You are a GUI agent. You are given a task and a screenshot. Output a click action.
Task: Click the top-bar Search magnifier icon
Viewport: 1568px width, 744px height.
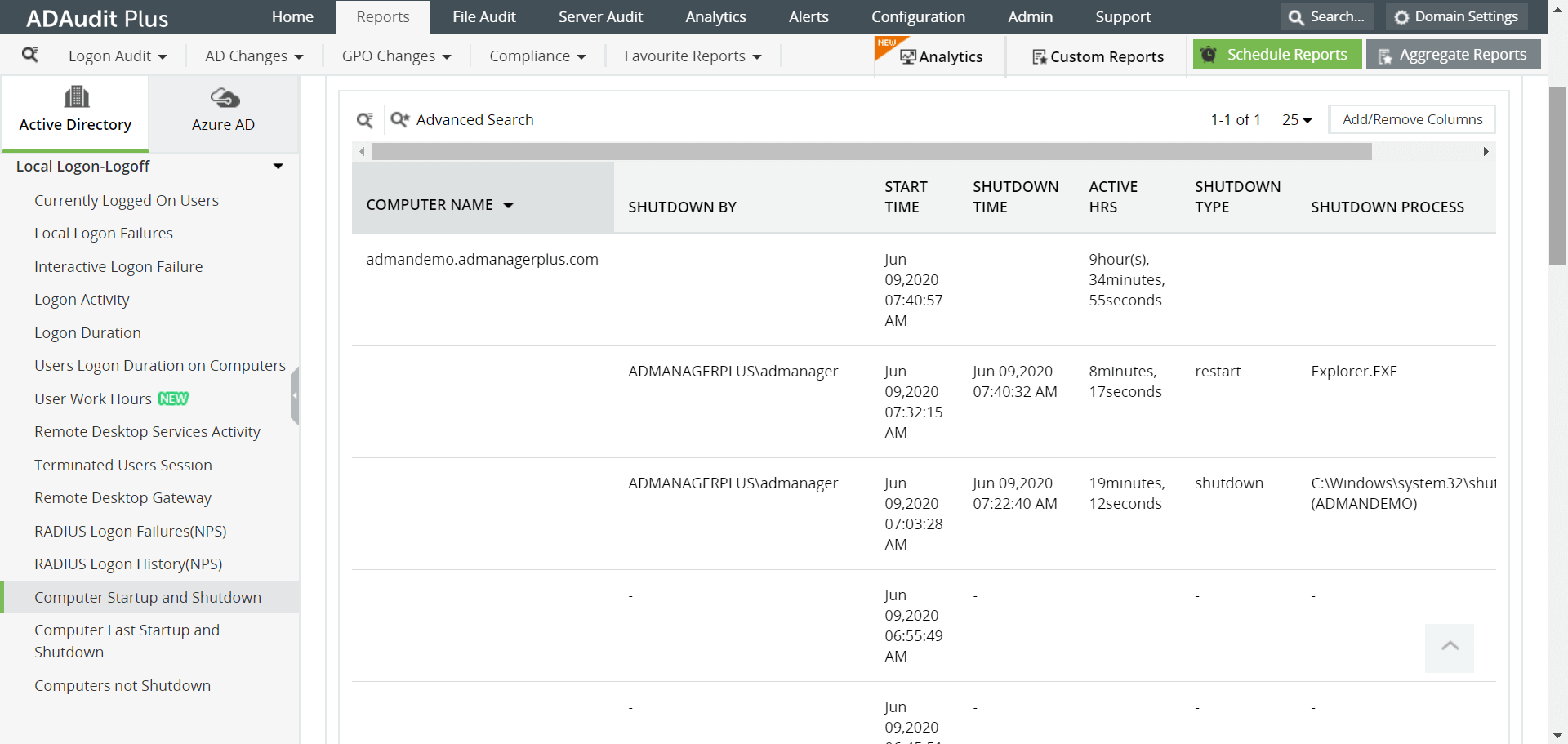click(x=1296, y=17)
